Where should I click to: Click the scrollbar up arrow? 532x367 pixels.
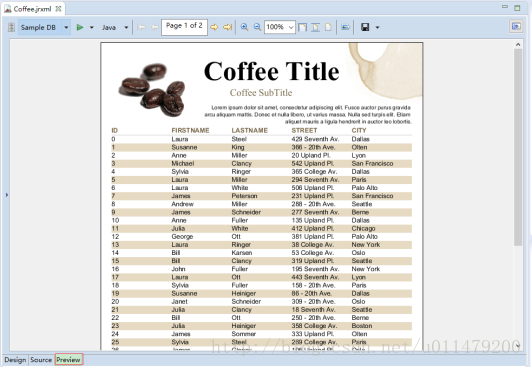click(x=518, y=44)
